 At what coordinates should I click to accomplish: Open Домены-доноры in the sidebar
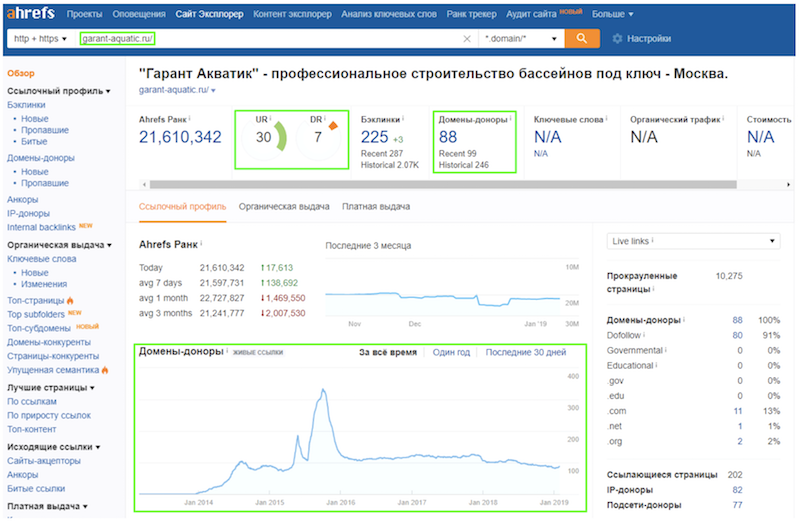coord(41,158)
